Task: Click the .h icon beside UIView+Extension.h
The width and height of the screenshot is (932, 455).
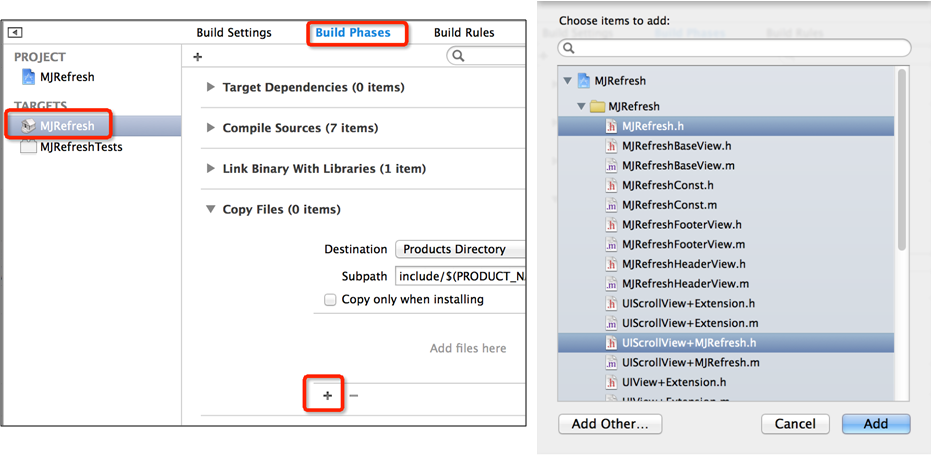Action: [610, 382]
